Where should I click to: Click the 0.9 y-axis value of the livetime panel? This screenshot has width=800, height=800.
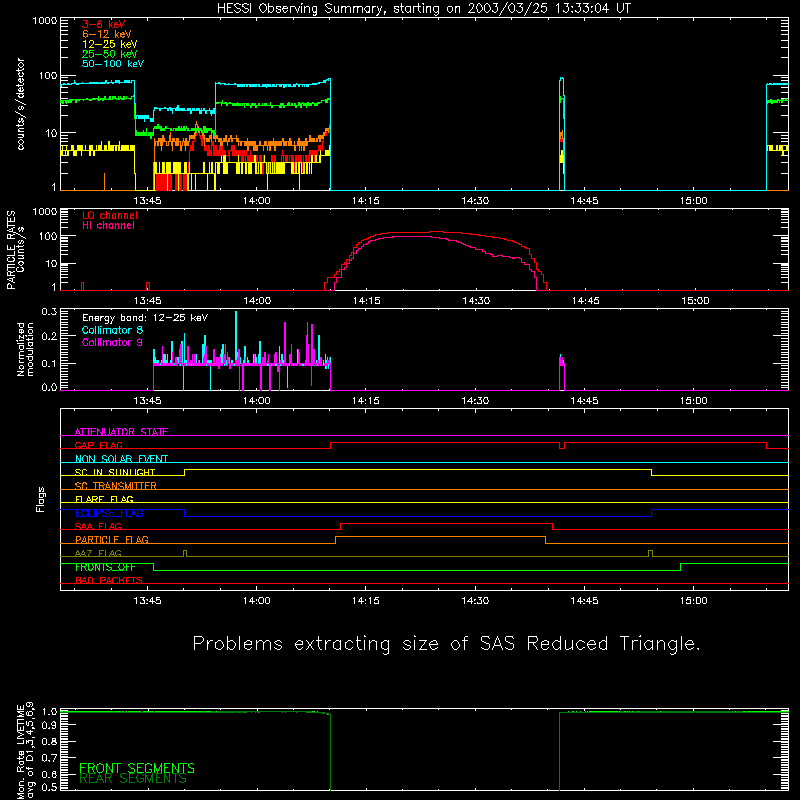[x=49, y=724]
